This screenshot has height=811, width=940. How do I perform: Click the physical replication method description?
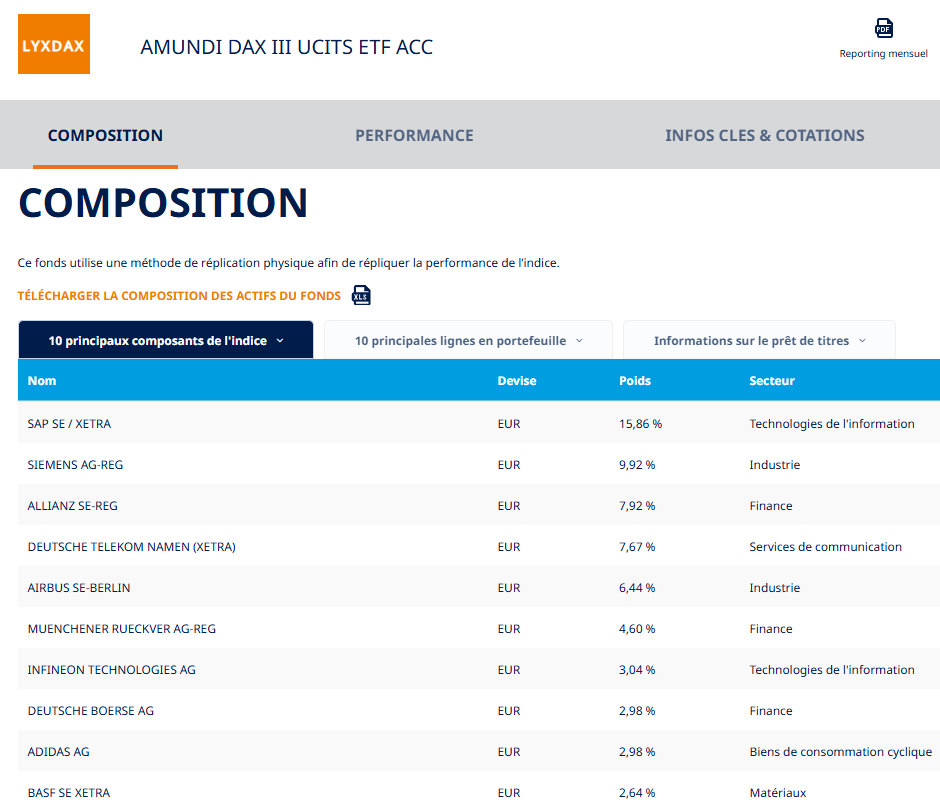(x=288, y=263)
